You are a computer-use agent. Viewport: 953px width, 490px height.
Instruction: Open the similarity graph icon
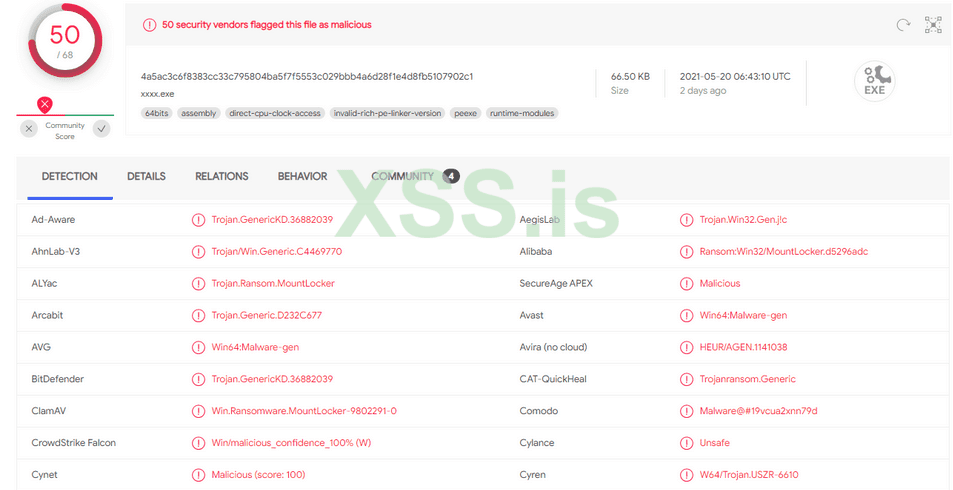click(x=933, y=25)
